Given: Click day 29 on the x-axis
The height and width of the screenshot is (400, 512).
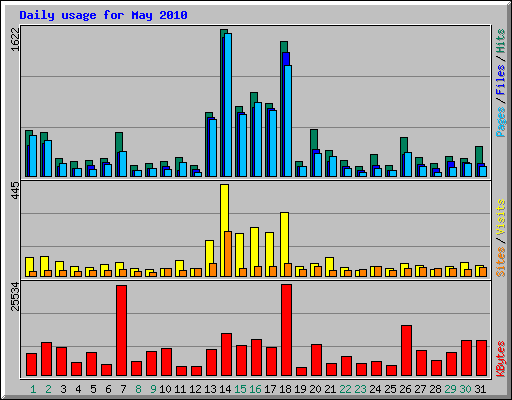Looking at the screenshot, I should [x=450, y=389].
